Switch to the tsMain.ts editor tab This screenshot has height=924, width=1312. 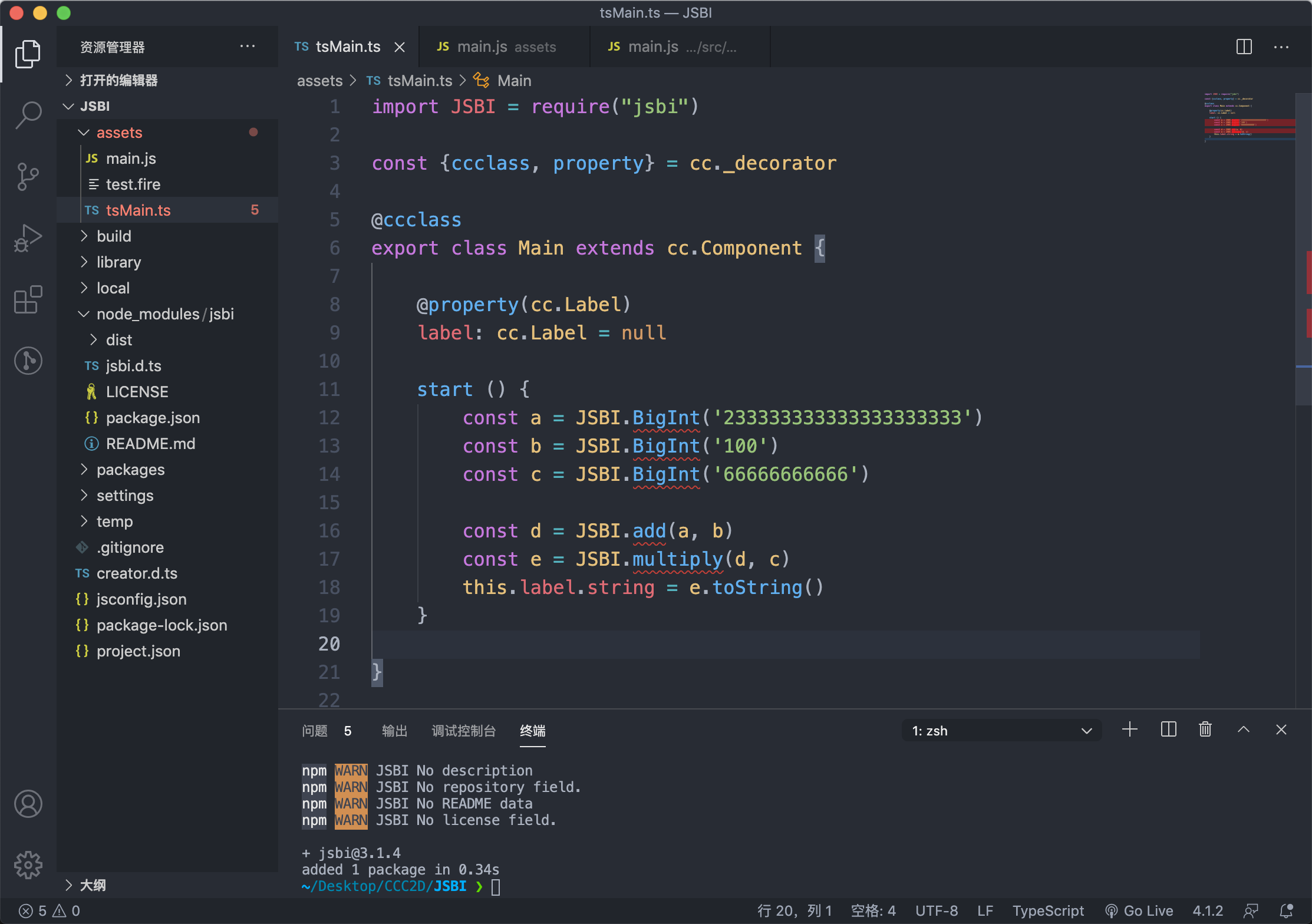pos(348,47)
